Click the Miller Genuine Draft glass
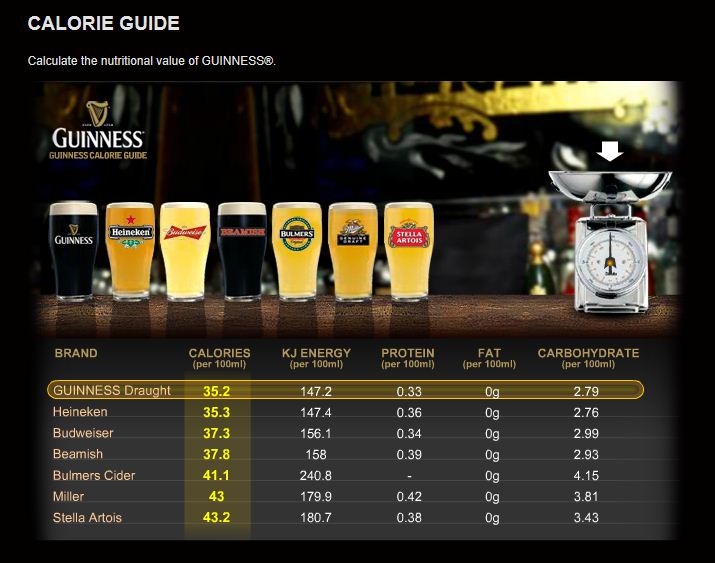The image size is (715, 563). 354,253
